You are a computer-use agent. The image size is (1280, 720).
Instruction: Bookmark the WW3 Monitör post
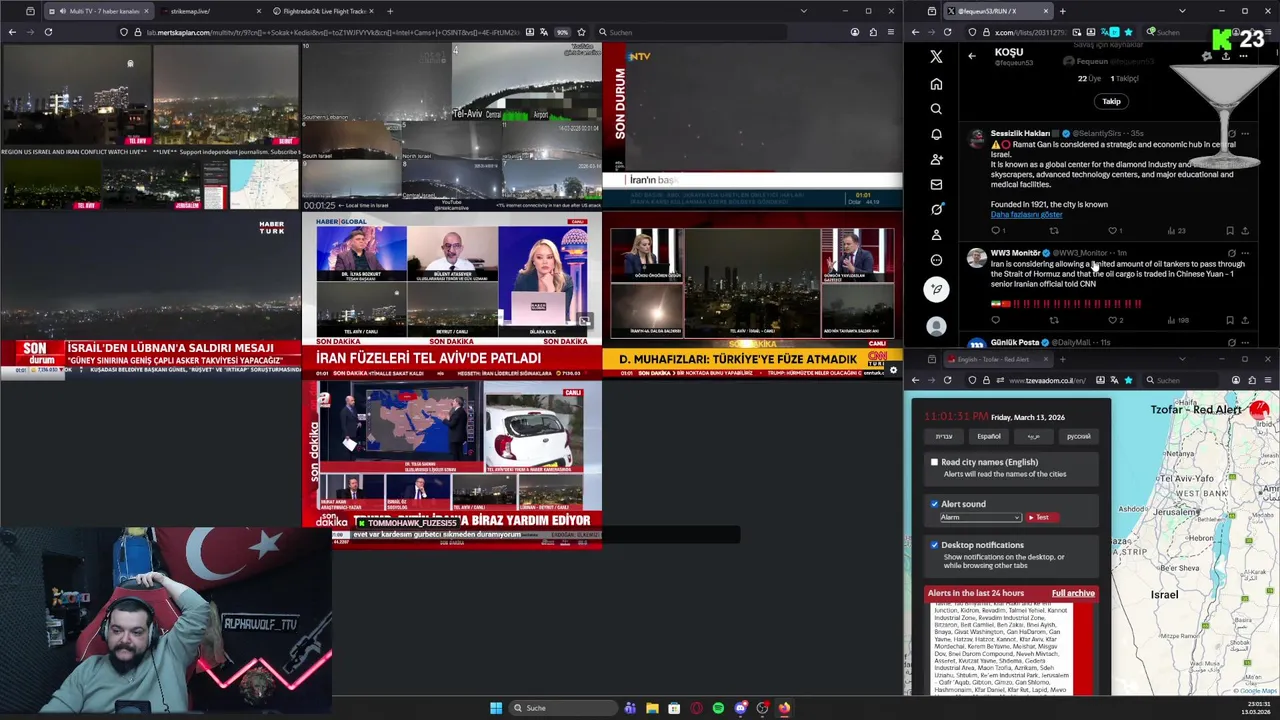point(1229,320)
